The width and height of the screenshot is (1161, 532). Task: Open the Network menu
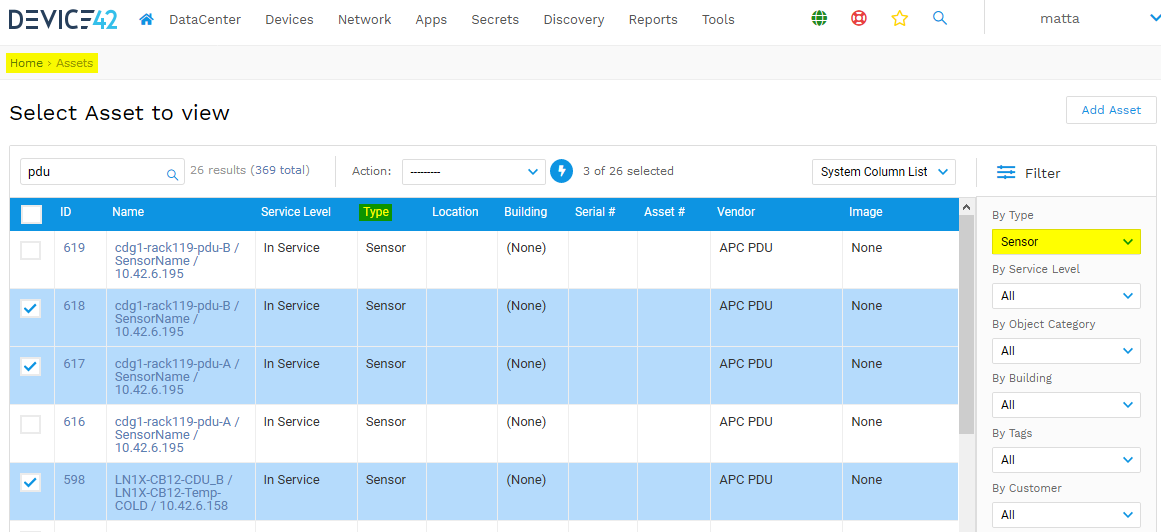point(364,20)
